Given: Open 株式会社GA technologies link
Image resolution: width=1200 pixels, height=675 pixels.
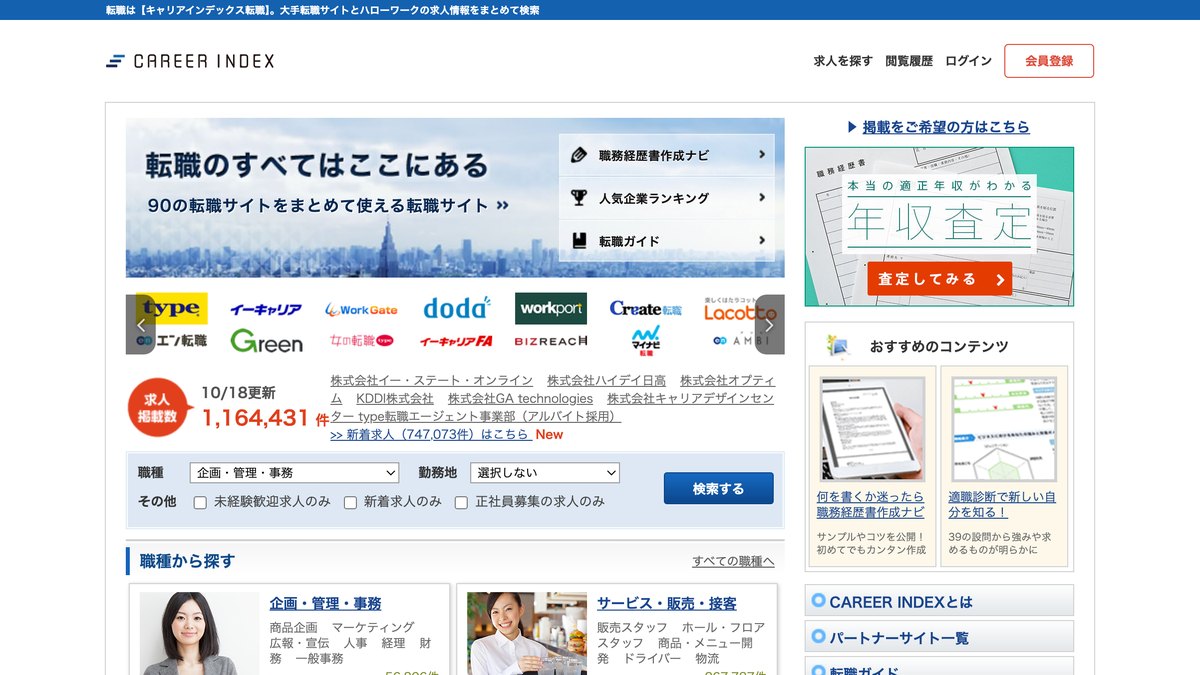Looking at the screenshot, I should (520, 398).
